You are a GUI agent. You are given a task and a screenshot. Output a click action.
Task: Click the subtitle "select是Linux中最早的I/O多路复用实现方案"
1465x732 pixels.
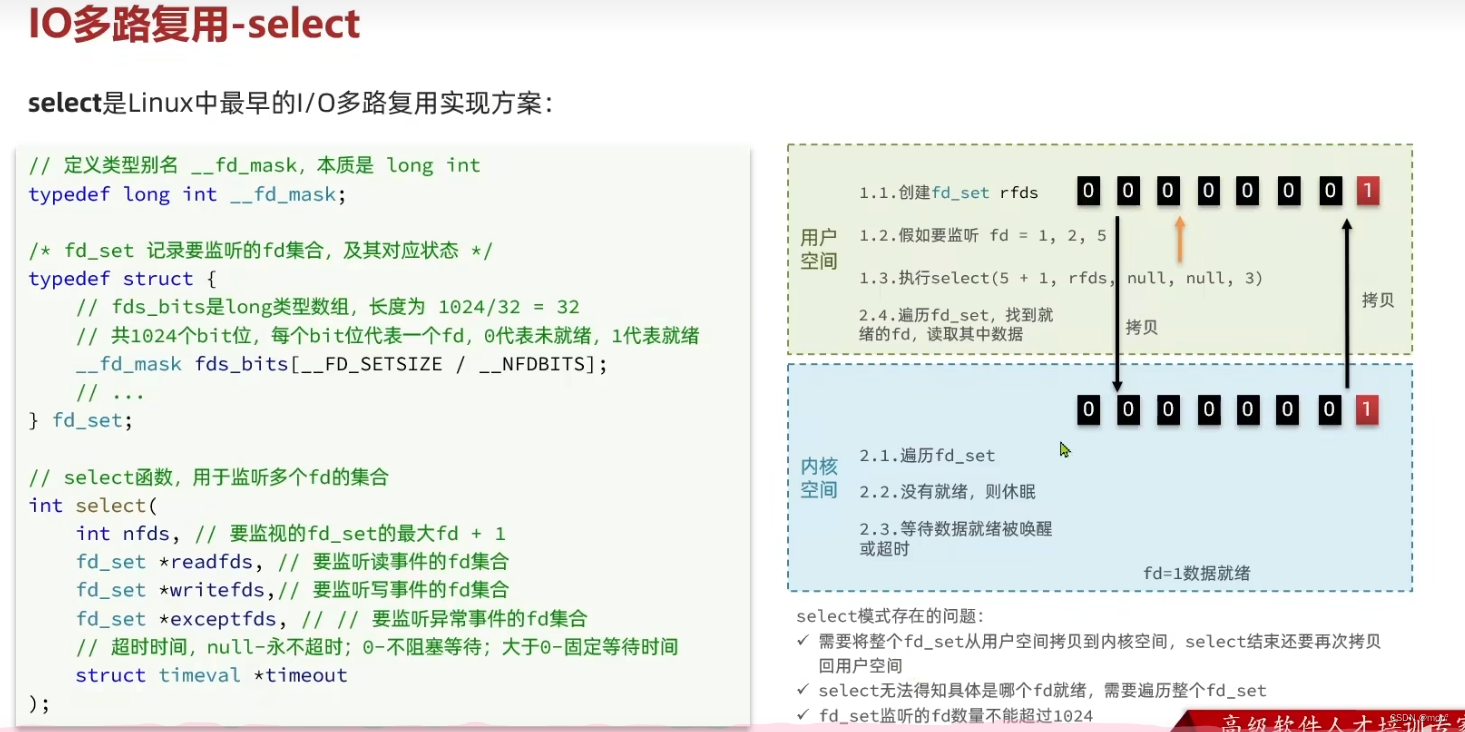(290, 103)
